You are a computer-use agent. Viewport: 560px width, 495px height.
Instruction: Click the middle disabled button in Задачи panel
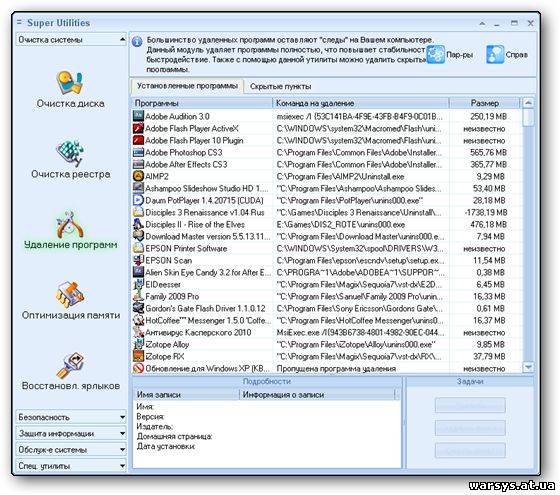pyautogui.click(x=470, y=428)
